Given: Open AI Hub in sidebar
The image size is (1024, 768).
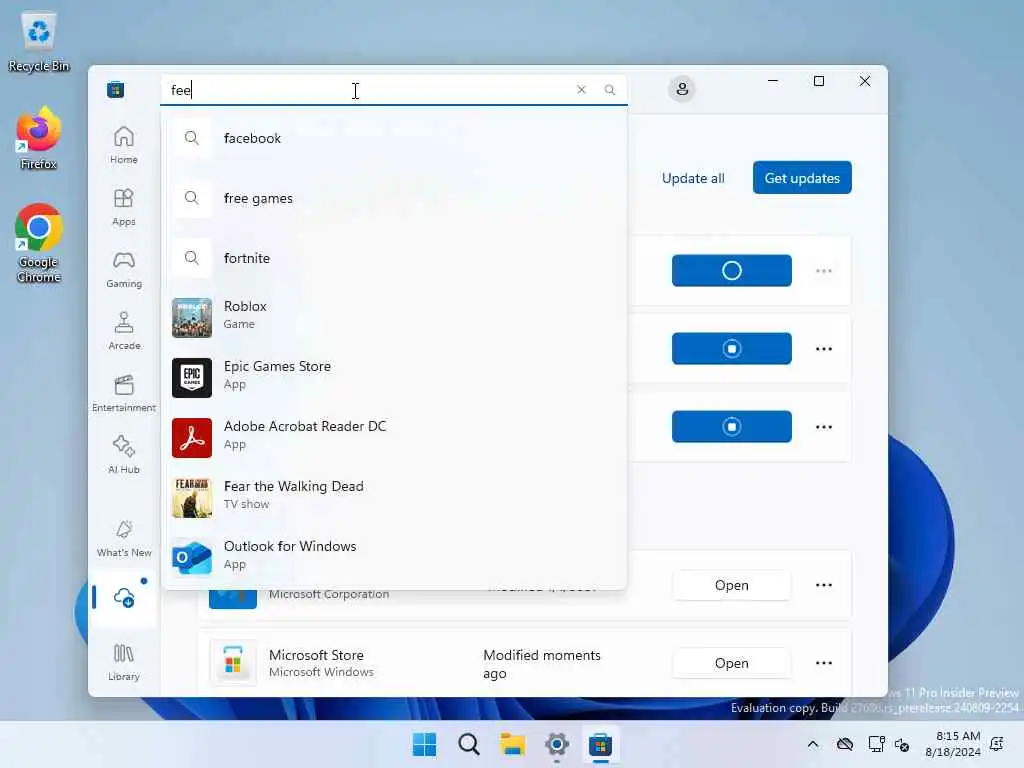Looking at the screenshot, I should pos(123,455).
